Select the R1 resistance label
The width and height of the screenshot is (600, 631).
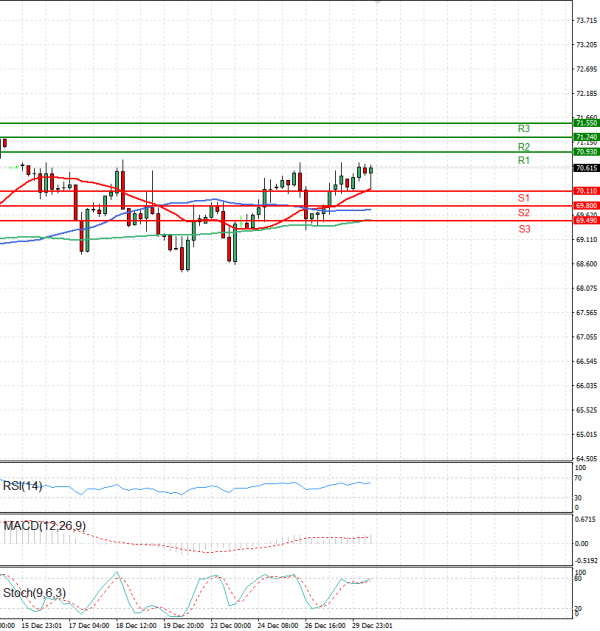(x=524, y=160)
